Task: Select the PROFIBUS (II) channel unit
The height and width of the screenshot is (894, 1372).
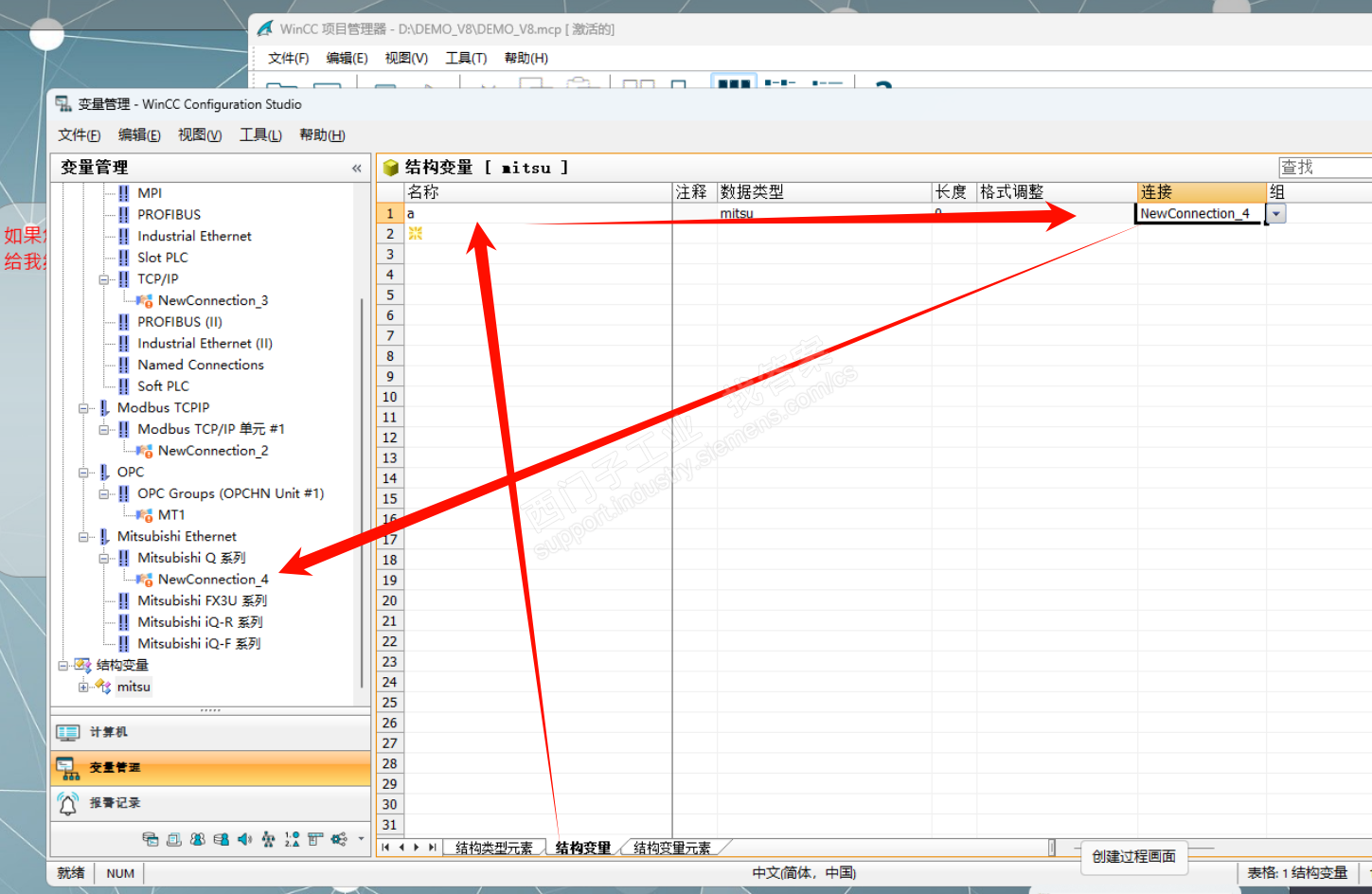Action: (180, 322)
